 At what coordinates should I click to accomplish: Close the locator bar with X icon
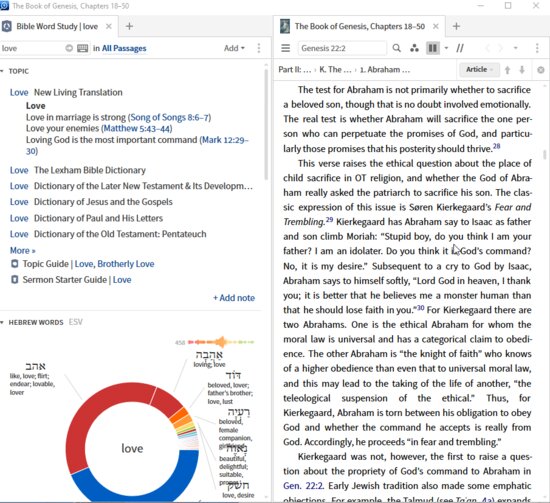(x=541, y=70)
